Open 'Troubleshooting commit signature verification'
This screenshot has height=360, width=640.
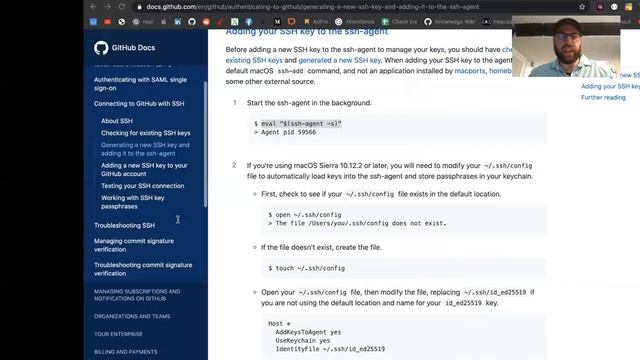143,269
